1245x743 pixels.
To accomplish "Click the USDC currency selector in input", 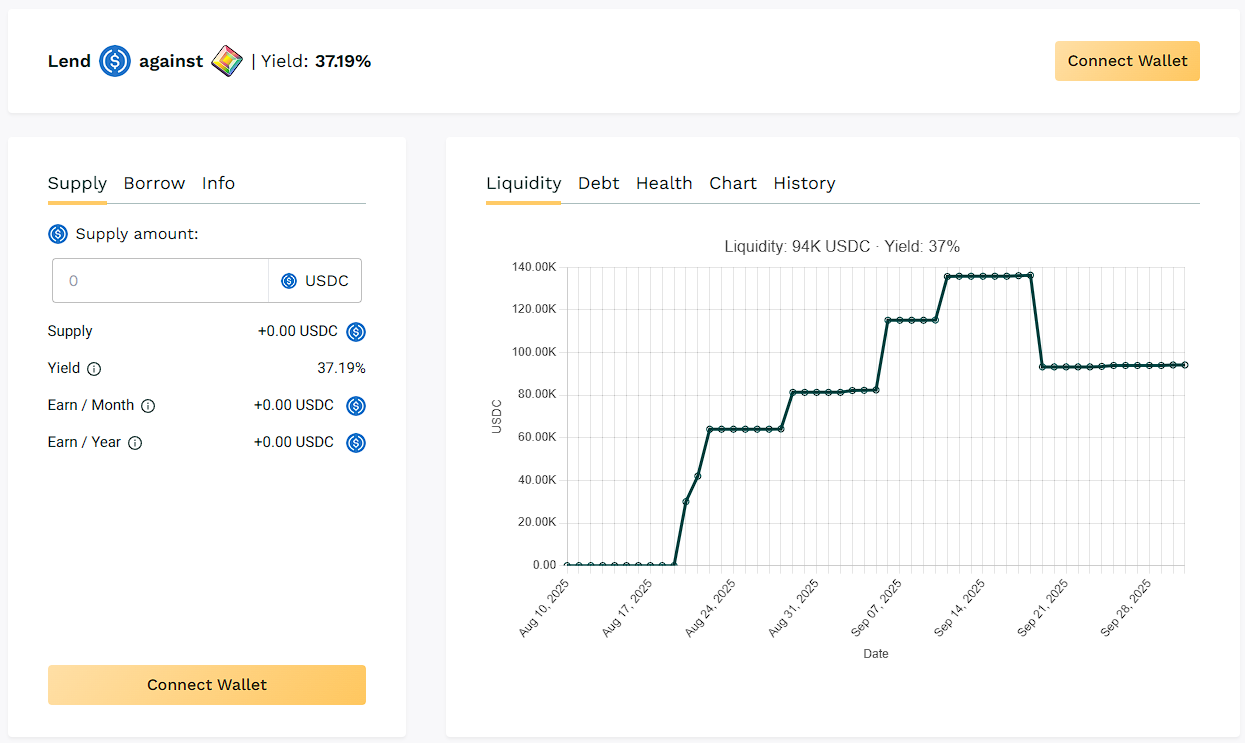I will coord(315,281).
